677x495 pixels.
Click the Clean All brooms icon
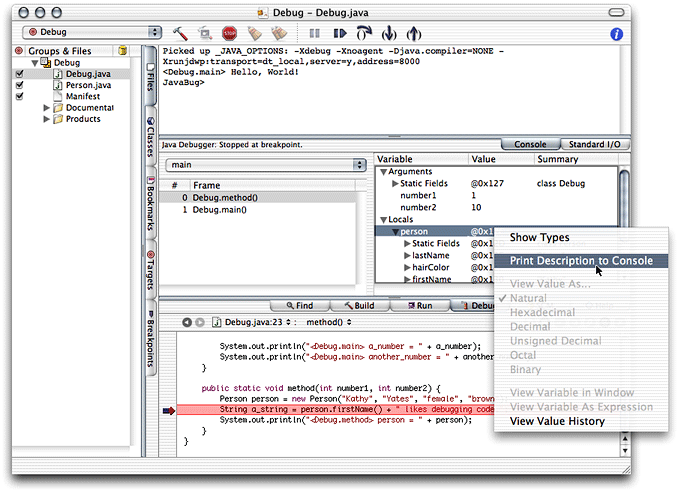click(x=279, y=33)
